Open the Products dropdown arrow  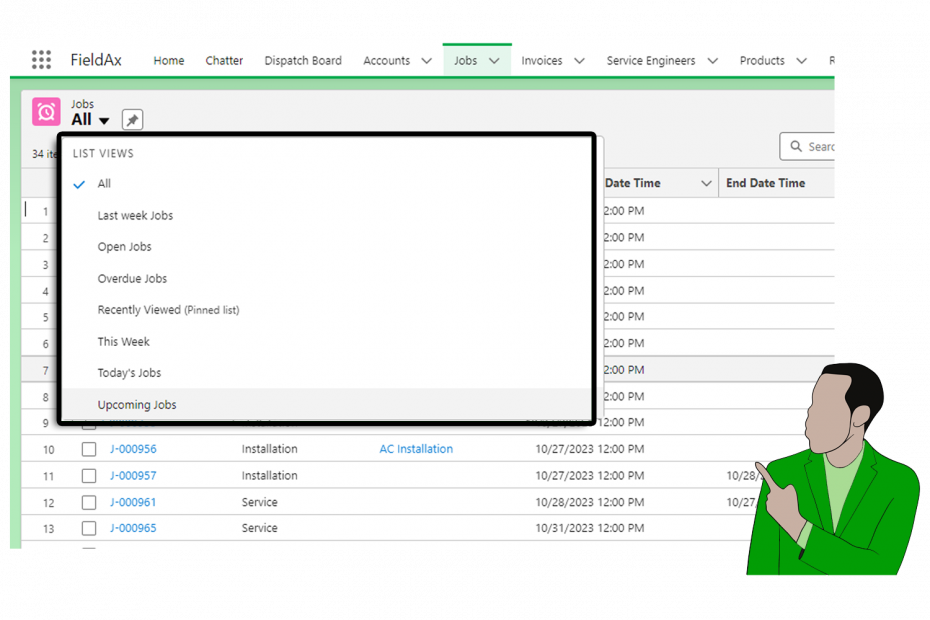coord(803,60)
